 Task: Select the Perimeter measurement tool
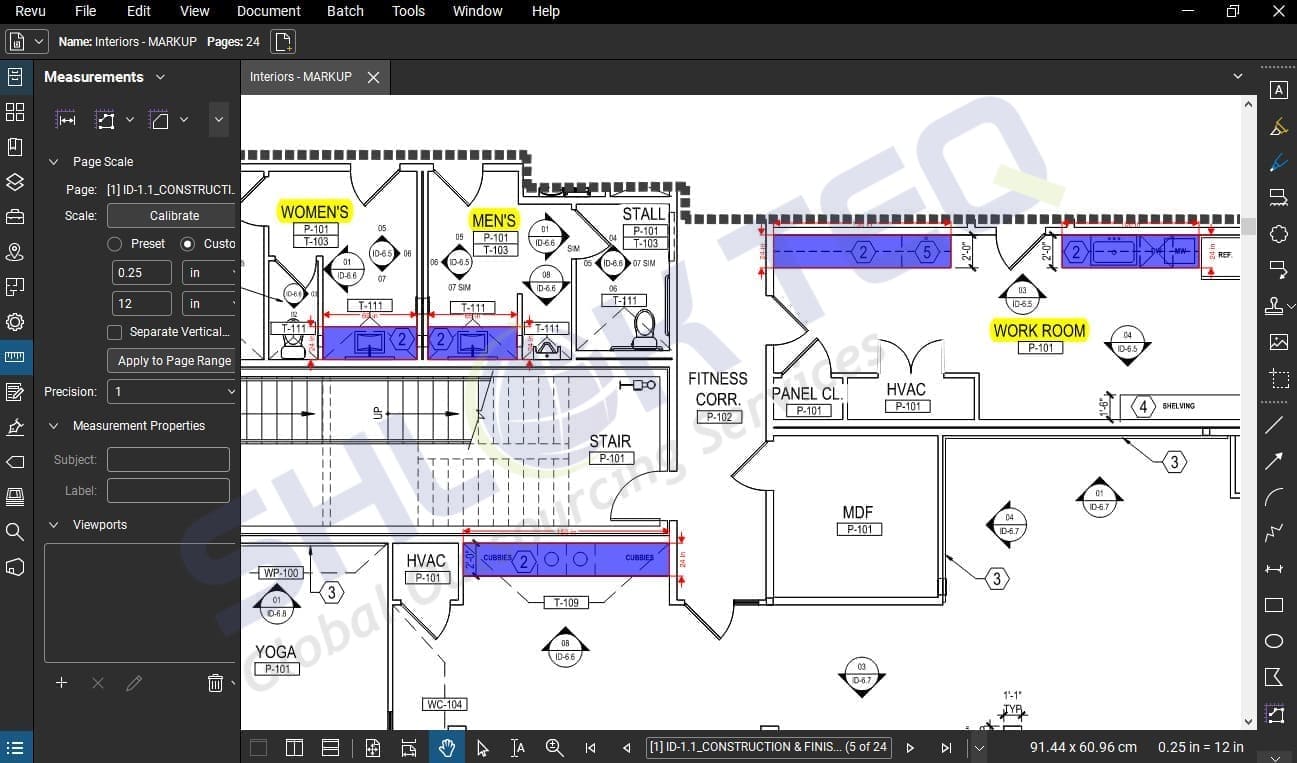click(105, 120)
